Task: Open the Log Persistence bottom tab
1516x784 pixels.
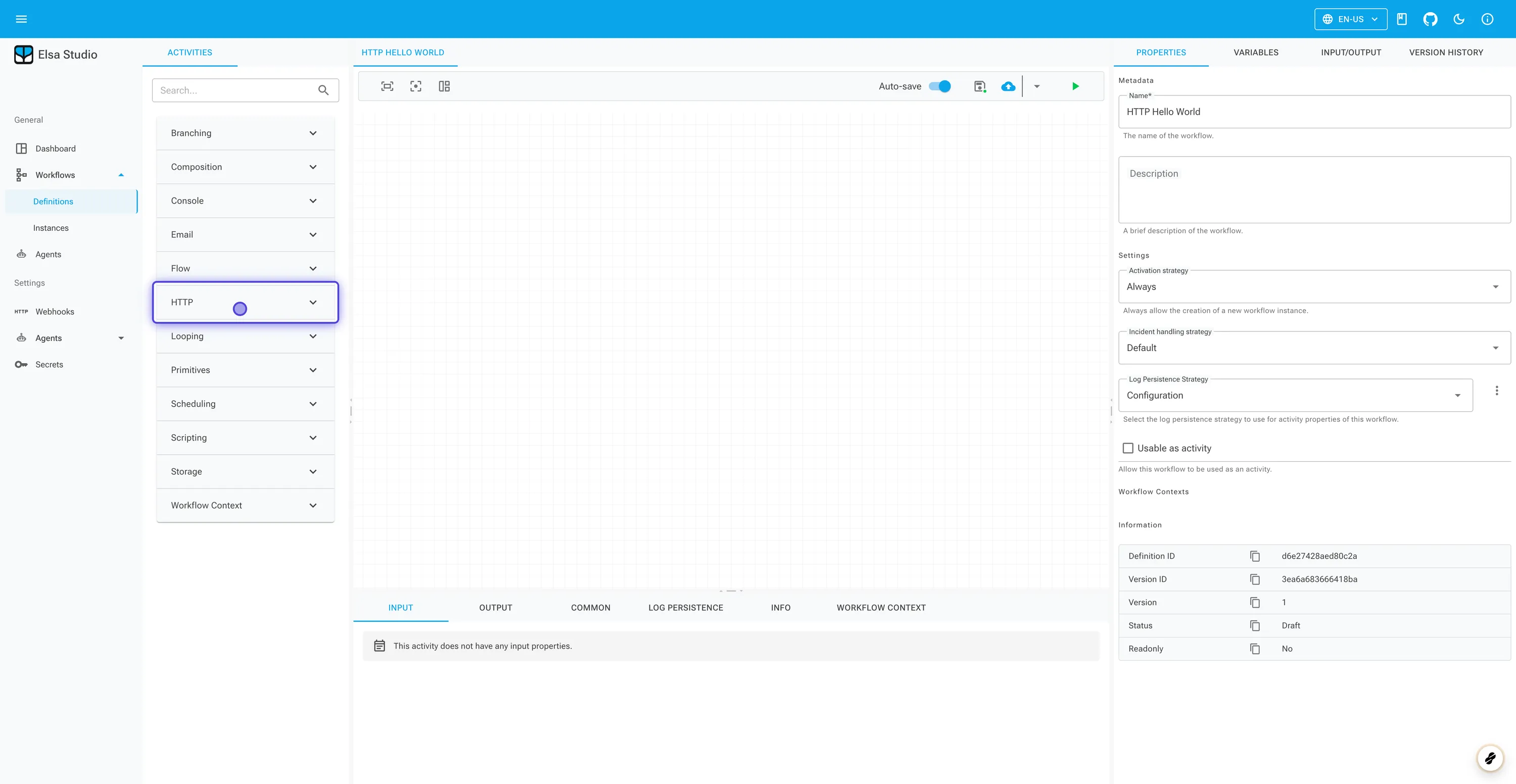Action: click(x=686, y=608)
